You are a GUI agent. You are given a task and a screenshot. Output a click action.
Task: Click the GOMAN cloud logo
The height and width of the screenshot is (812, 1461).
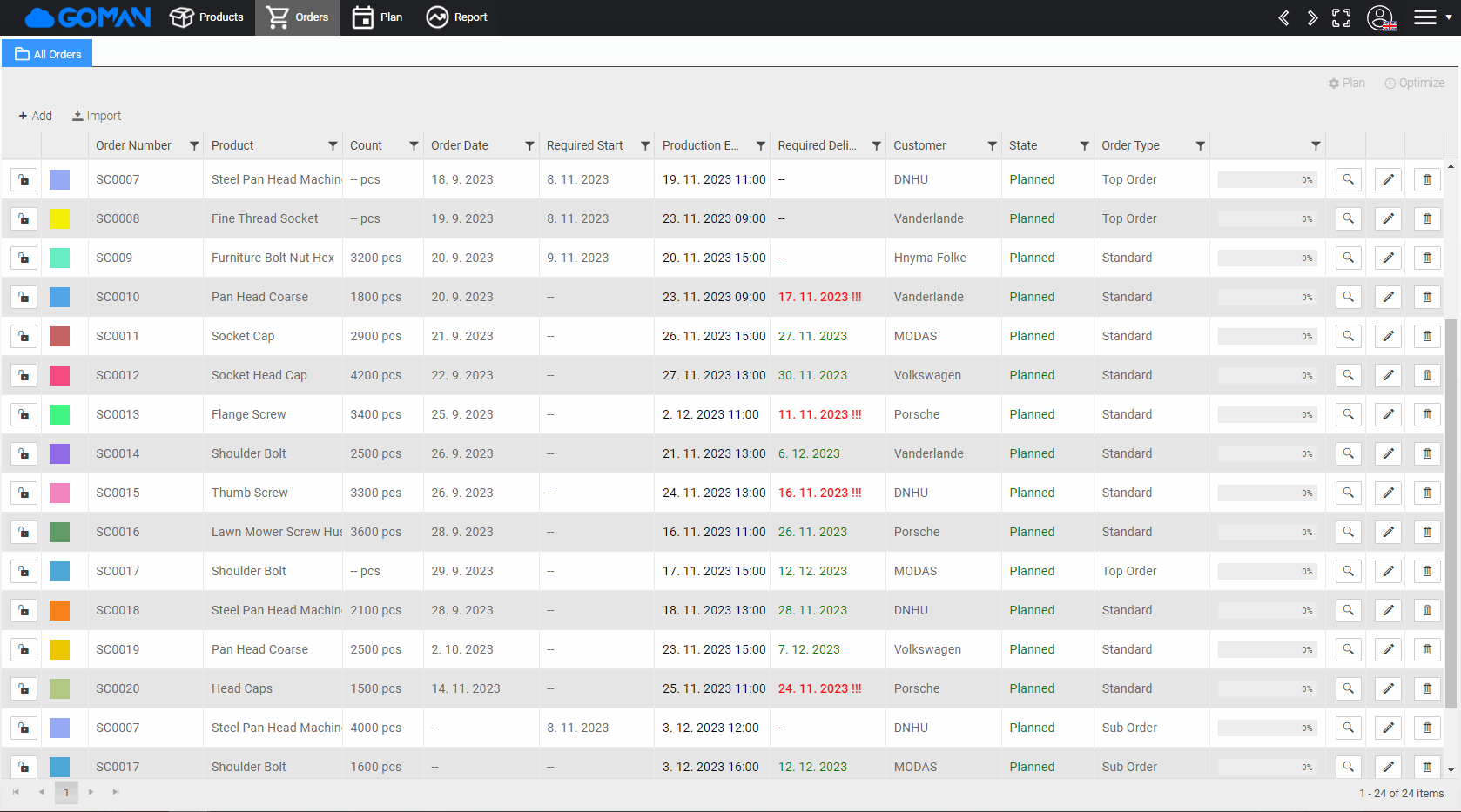point(87,17)
